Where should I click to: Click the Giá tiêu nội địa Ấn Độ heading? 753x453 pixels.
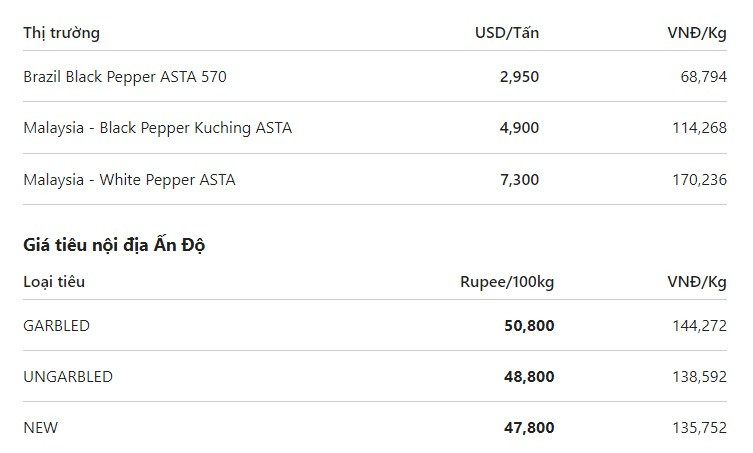114,245
